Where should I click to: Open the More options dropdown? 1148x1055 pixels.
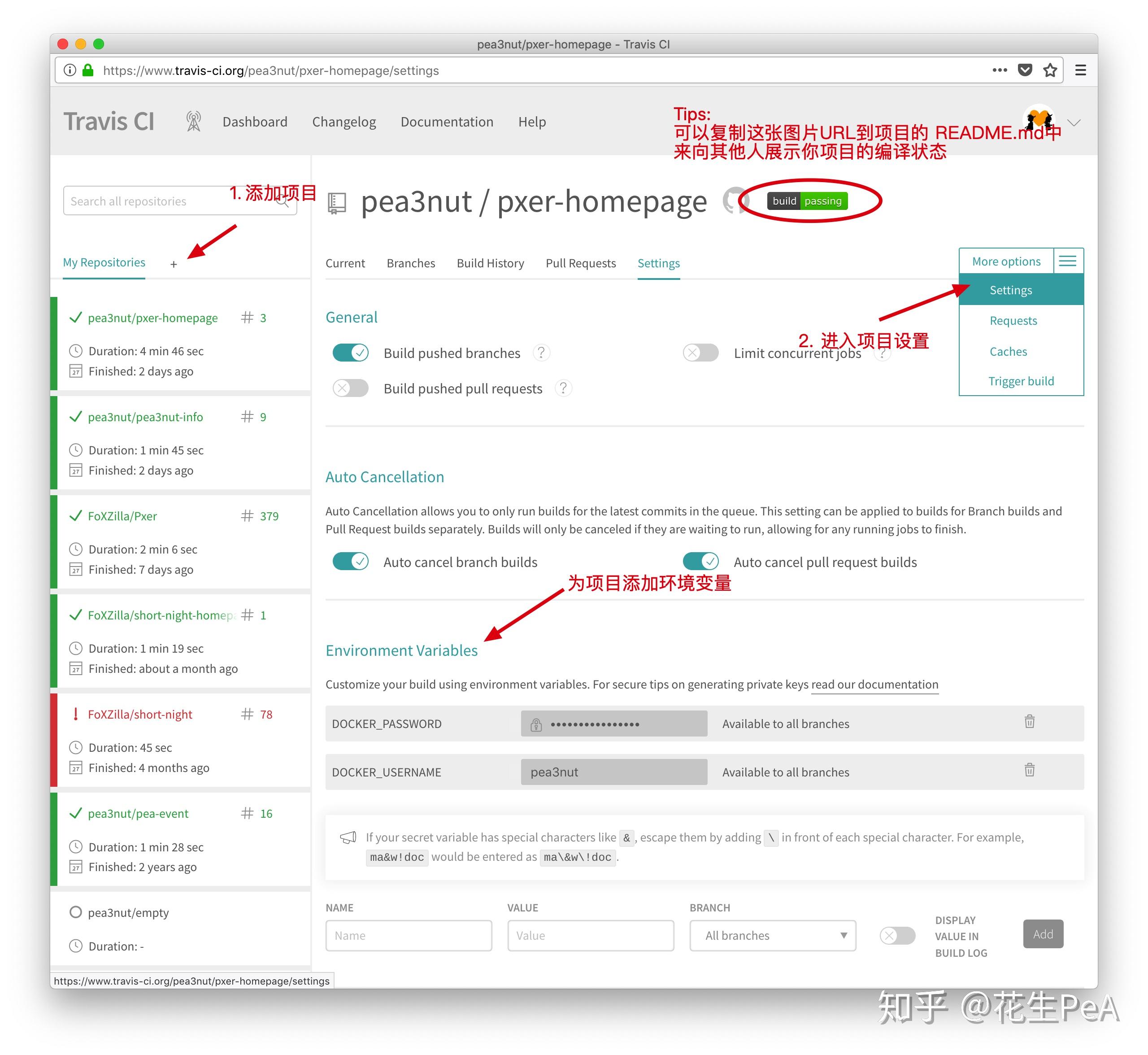1006,262
